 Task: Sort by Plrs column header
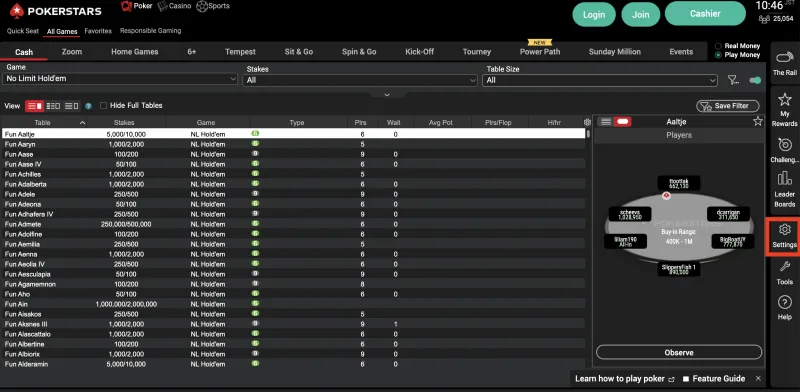(360, 122)
